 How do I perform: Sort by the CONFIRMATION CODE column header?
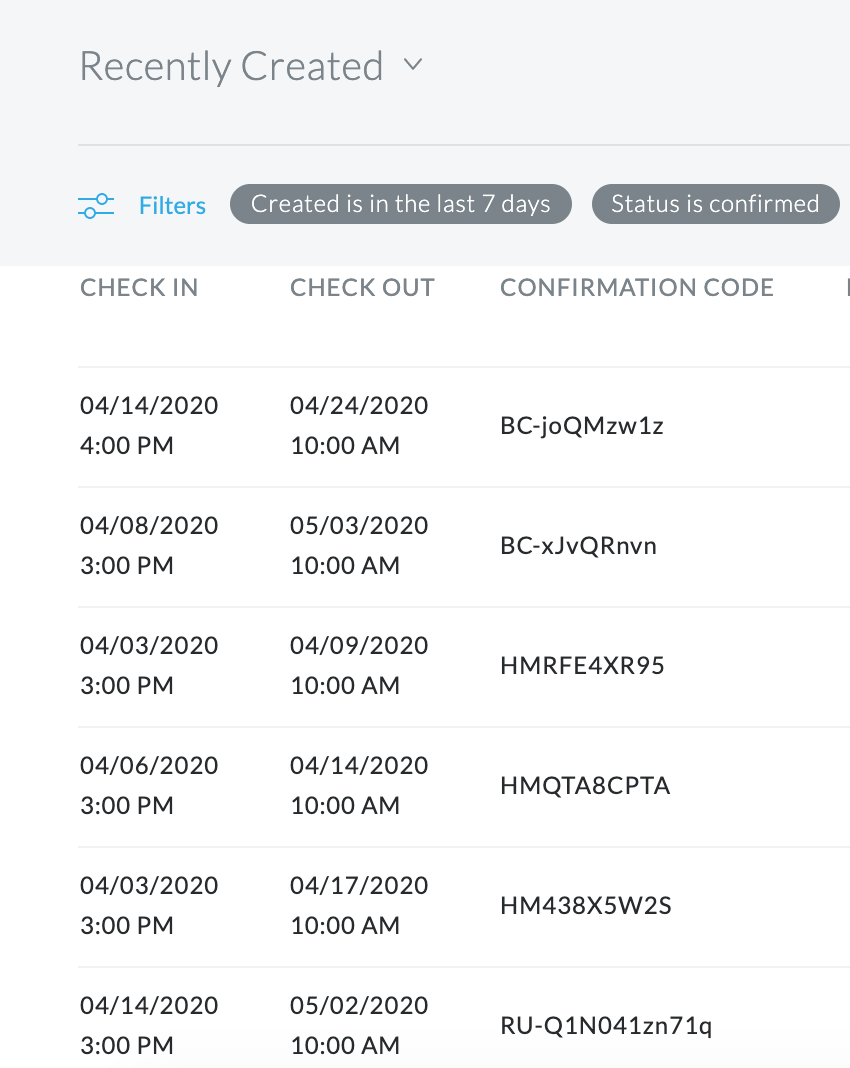click(637, 287)
